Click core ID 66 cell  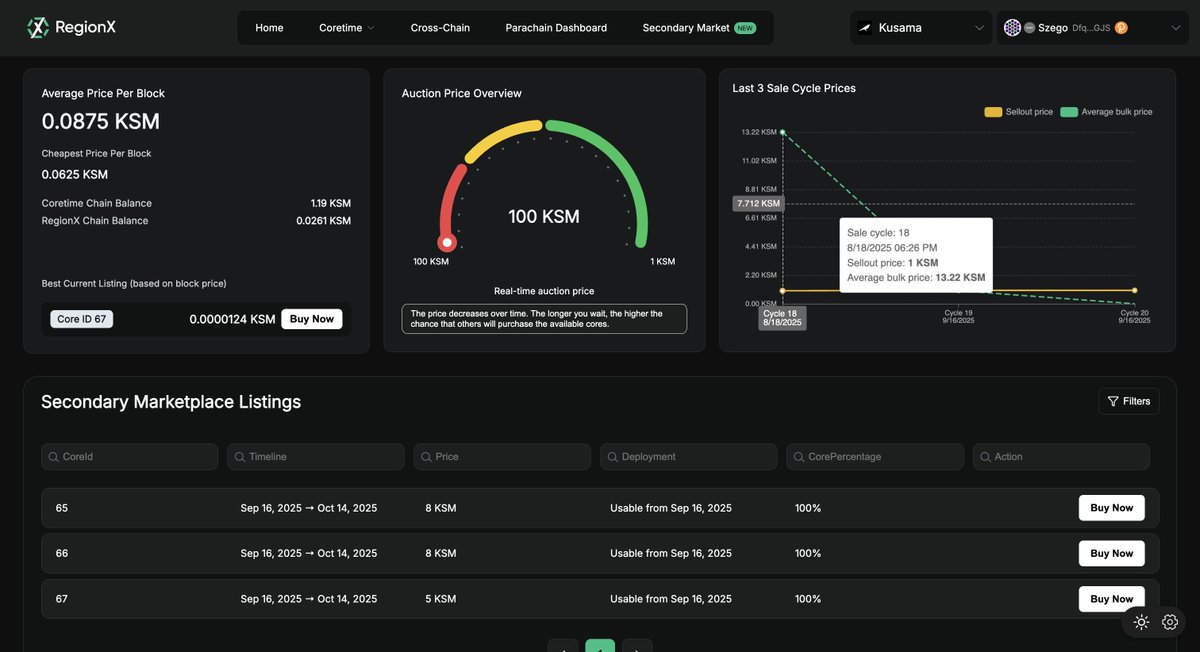coord(62,553)
